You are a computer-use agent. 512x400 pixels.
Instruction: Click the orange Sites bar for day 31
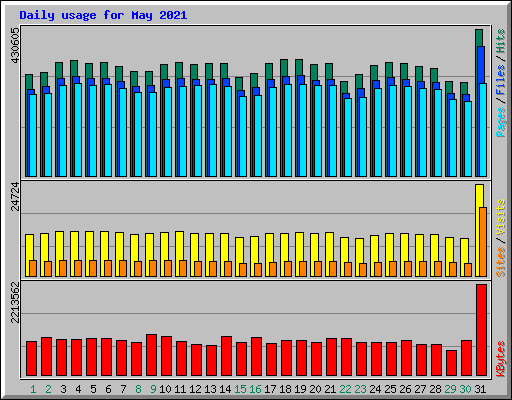pos(483,242)
